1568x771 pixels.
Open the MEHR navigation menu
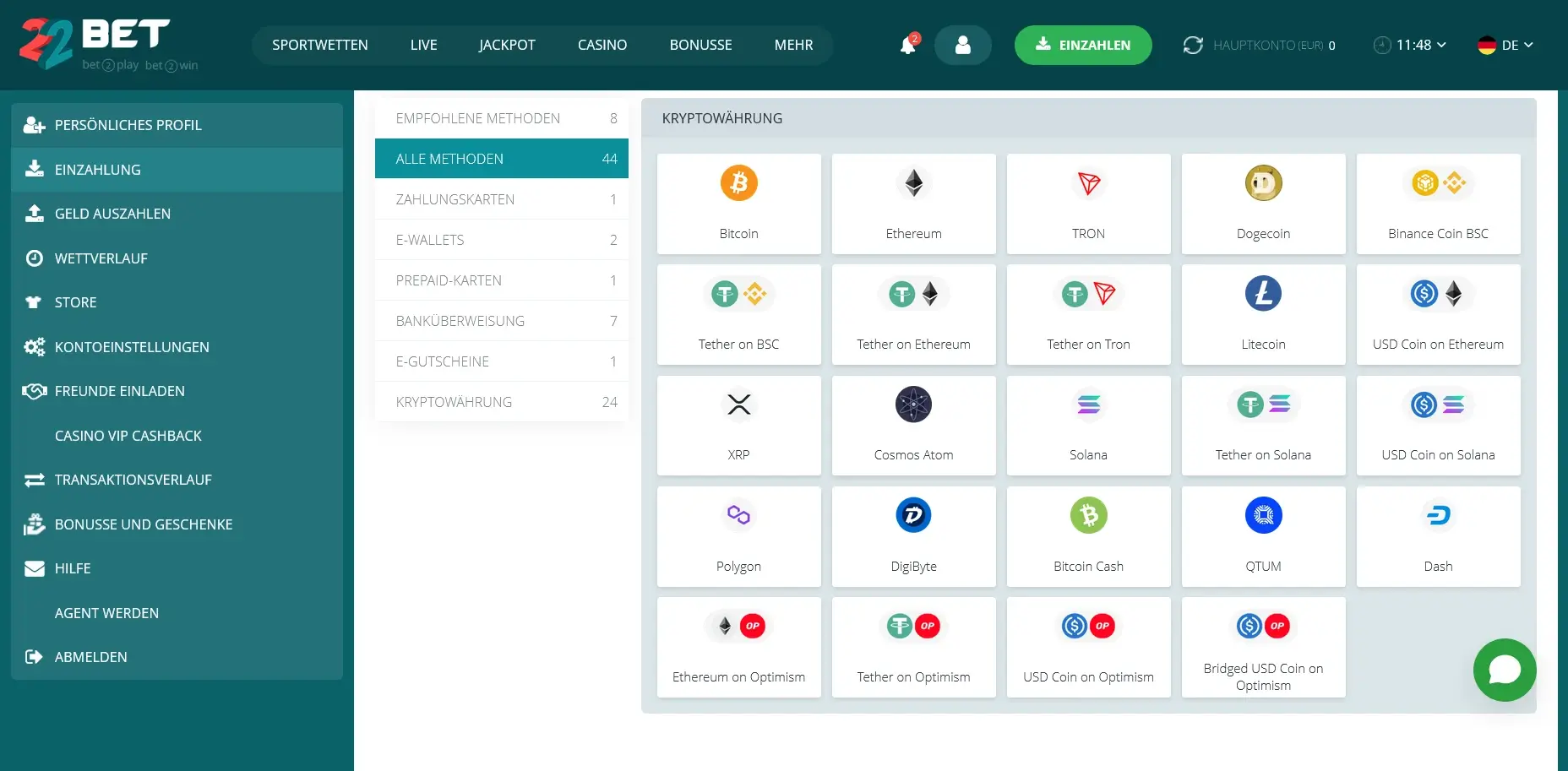pos(793,45)
